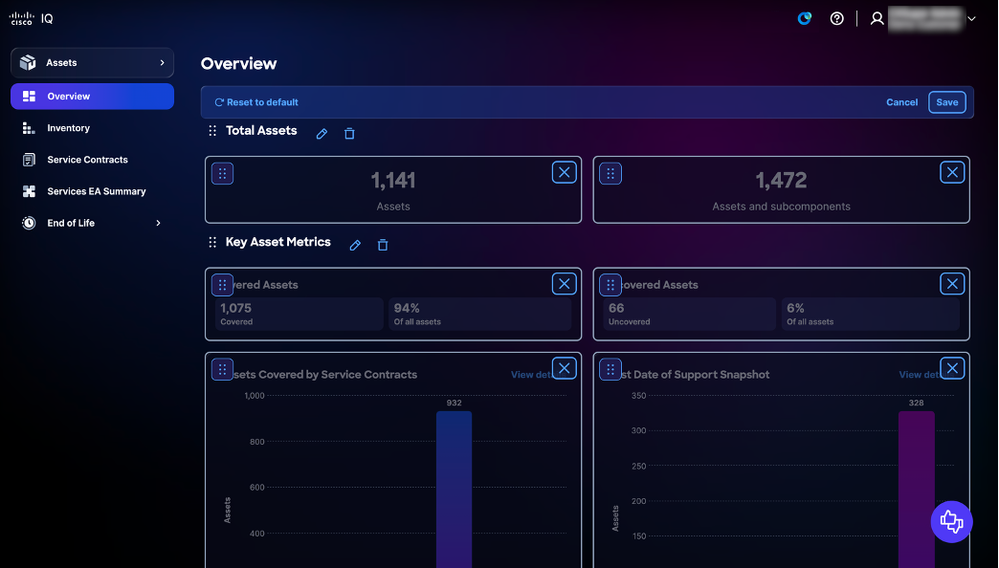Expand the user account dropdown chevron
The height and width of the screenshot is (568, 999).
972,18
